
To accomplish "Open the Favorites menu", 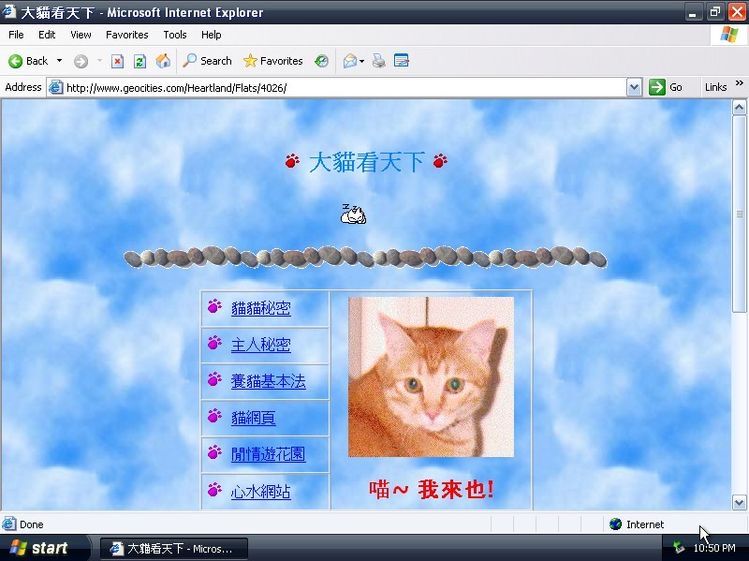I will pyautogui.click(x=127, y=35).
